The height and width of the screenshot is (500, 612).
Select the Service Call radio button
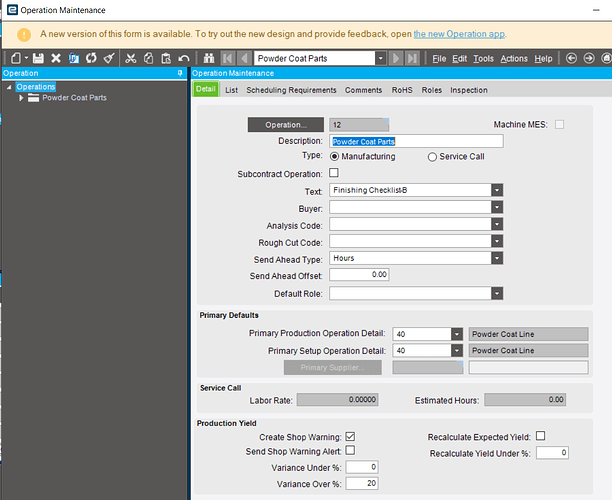(x=432, y=157)
